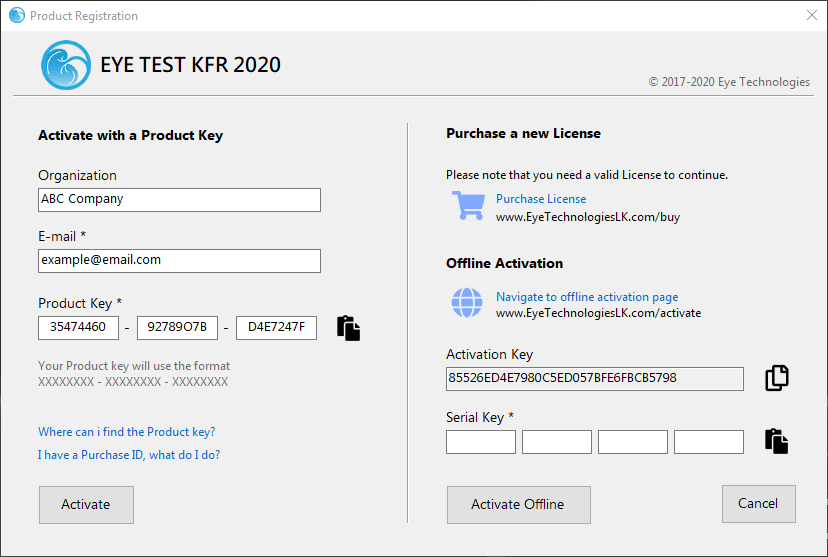Click the copyright Eye Technologies text

point(729,82)
